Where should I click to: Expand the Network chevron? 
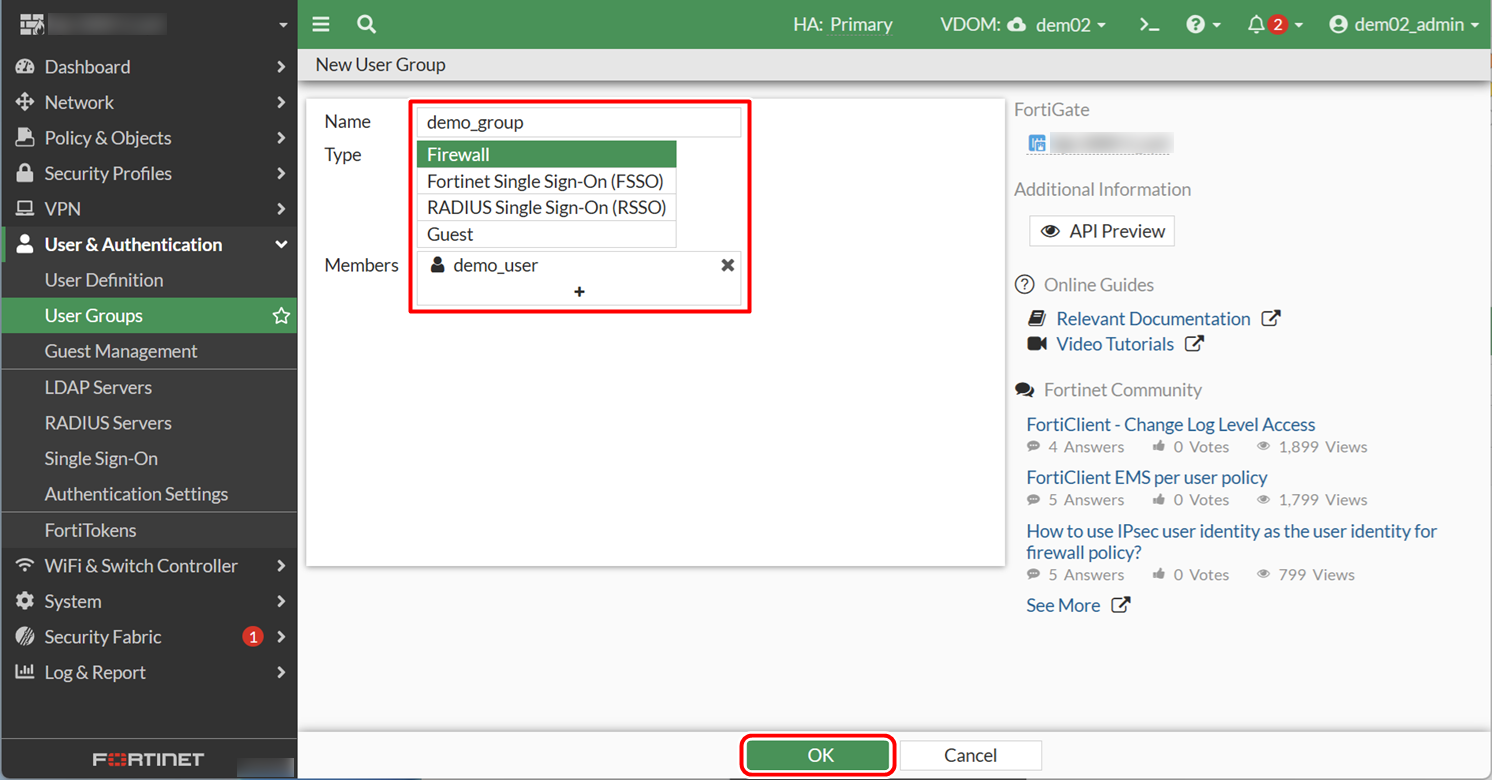pyautogui.click(x=281, y=102)
